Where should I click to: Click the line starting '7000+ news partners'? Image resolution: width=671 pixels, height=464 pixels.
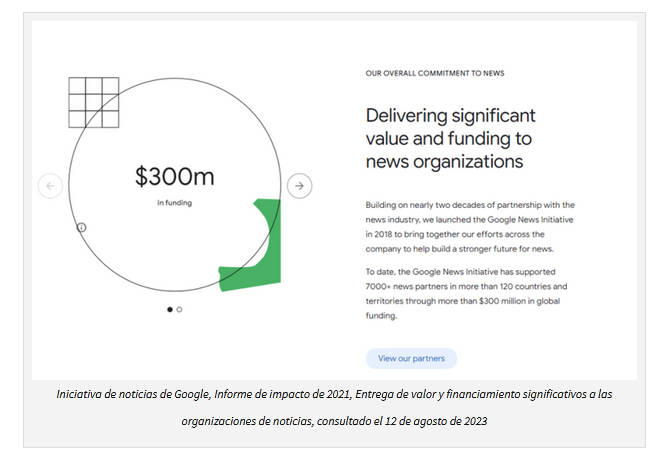tap(469, 287)
